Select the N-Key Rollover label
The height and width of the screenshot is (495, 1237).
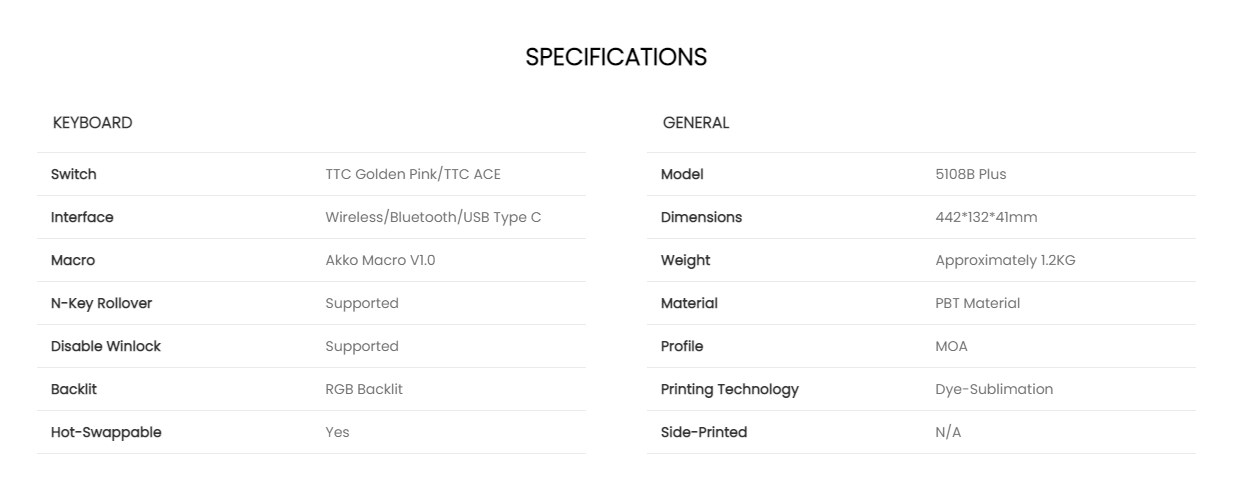[x=101, y=303]
